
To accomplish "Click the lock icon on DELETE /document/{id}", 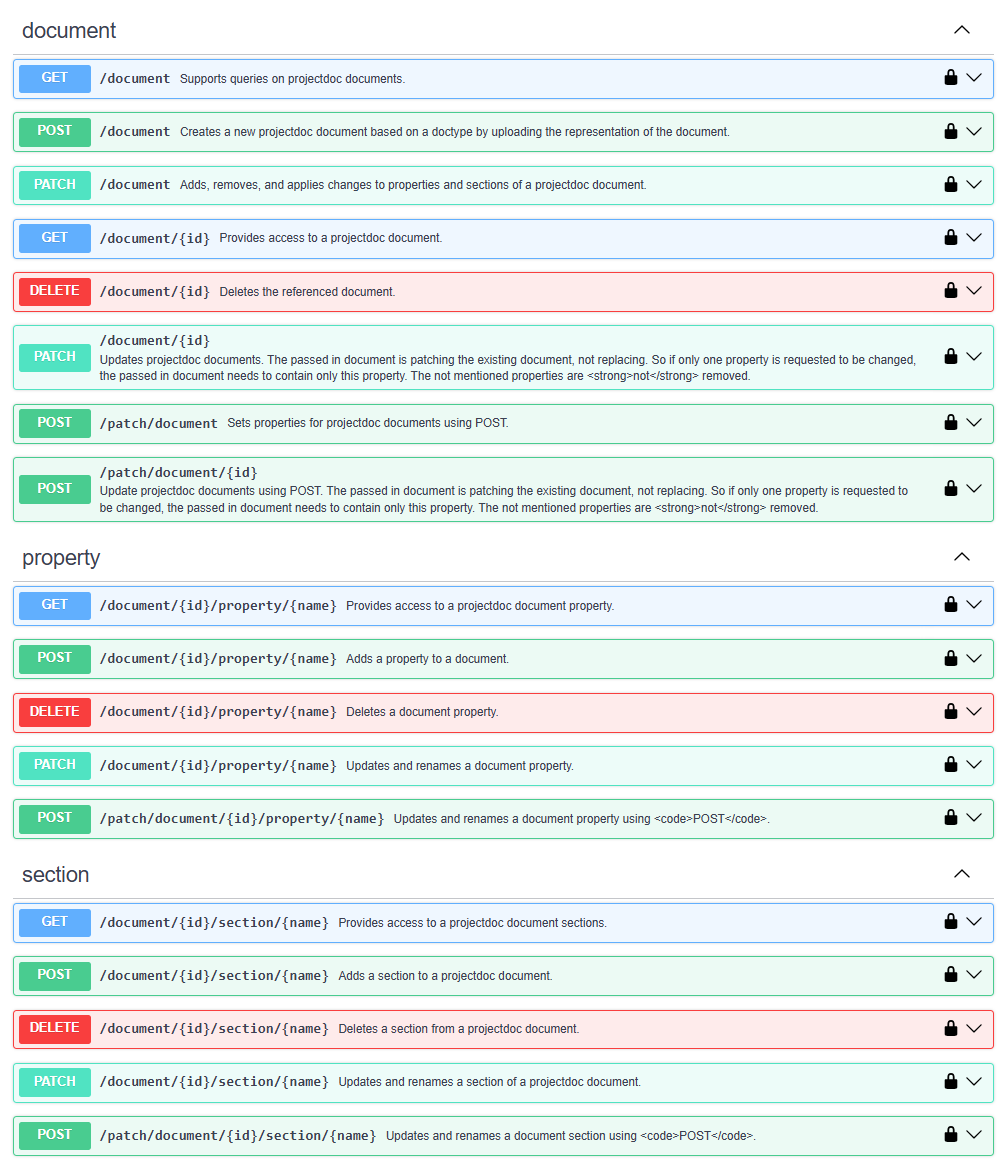I will [x=951, y=291].
